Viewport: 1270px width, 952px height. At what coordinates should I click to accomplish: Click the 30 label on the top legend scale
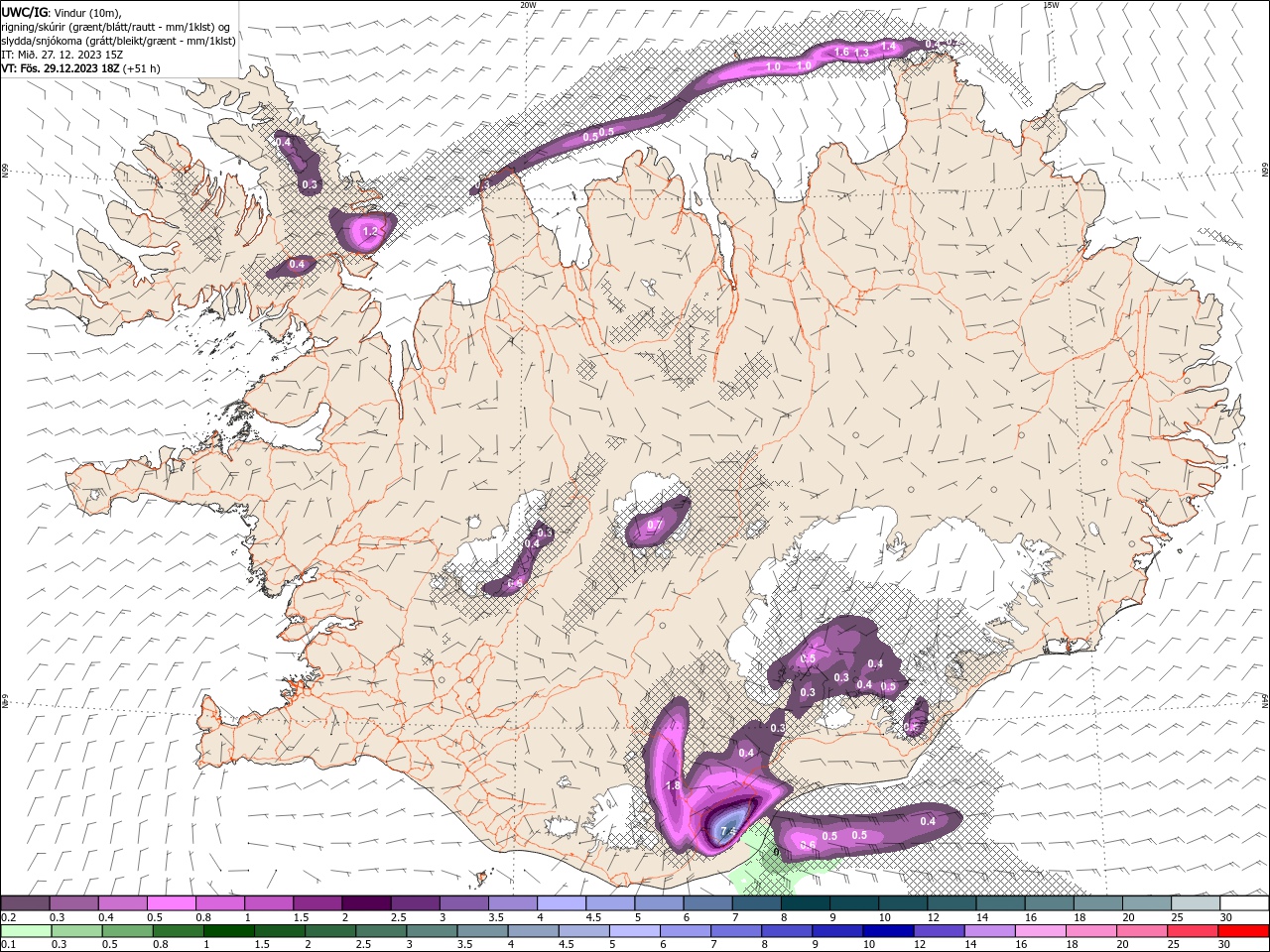(1225, 917)
